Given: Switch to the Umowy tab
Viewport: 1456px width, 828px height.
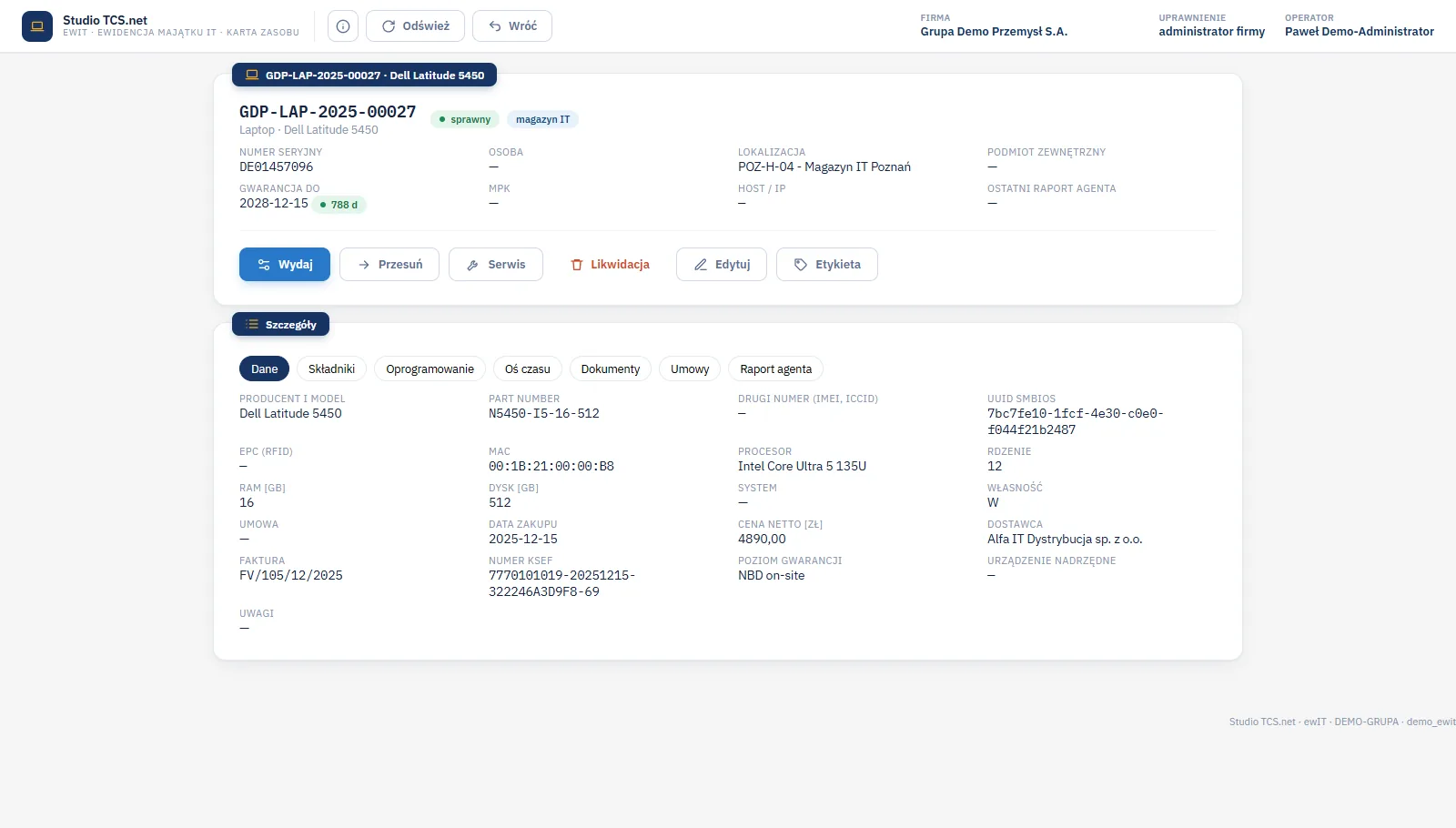Looking at the screenshot, I should 690,369.
